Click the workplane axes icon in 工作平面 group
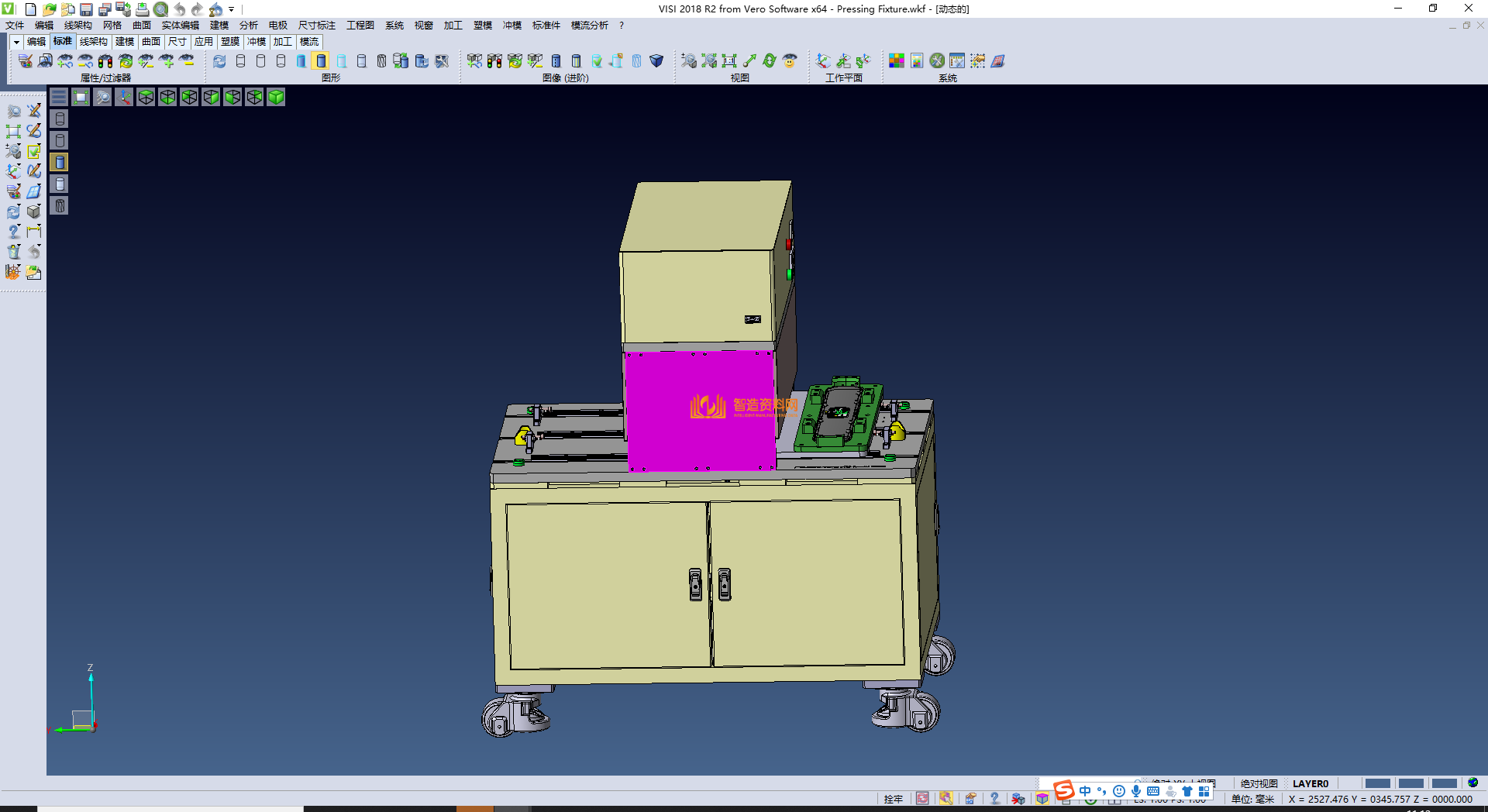The height and width of the screenshot is (812, 1488). click(823, 61)
